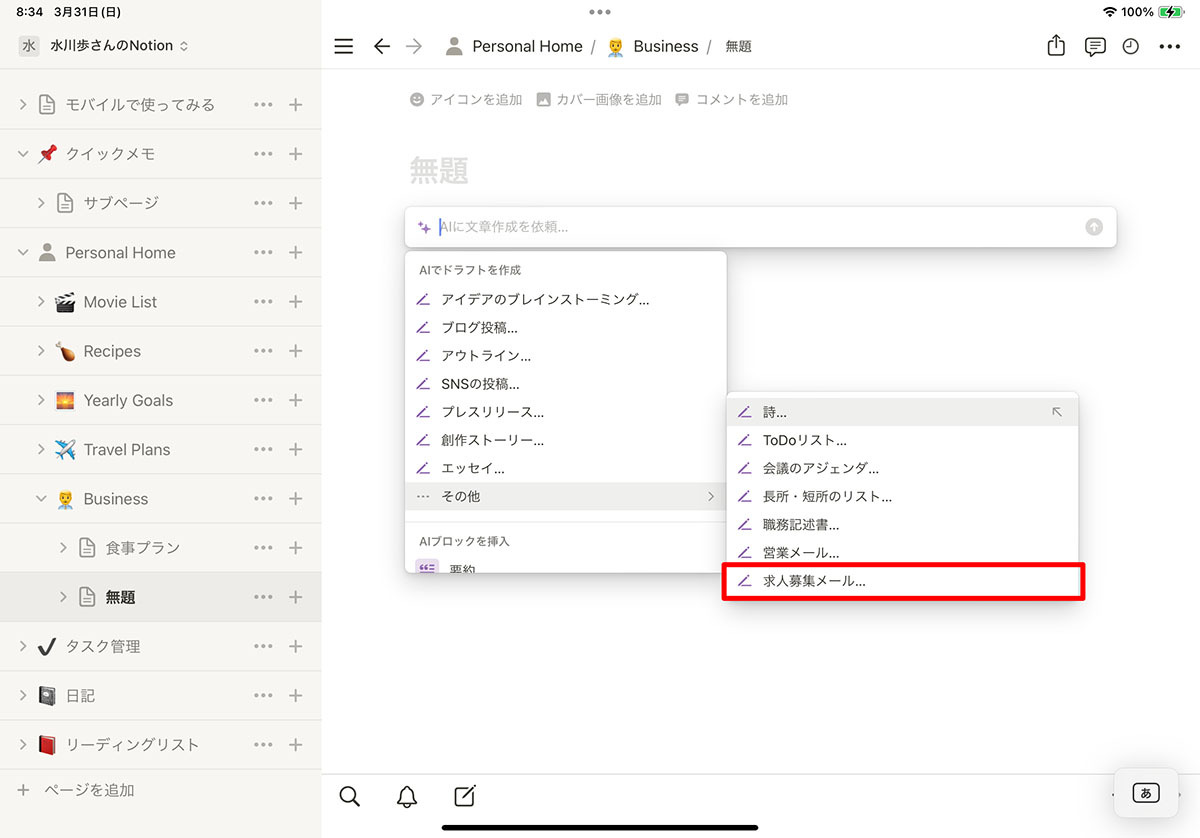Select 職務記述書 in the submenu
1200x838 pixels.
pyautogui.click(x=902, y=524)
